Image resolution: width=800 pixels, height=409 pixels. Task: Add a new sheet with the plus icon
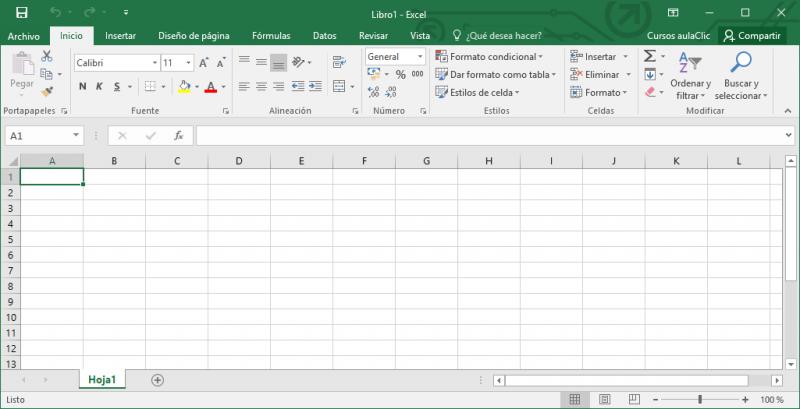tap(157, 380)
